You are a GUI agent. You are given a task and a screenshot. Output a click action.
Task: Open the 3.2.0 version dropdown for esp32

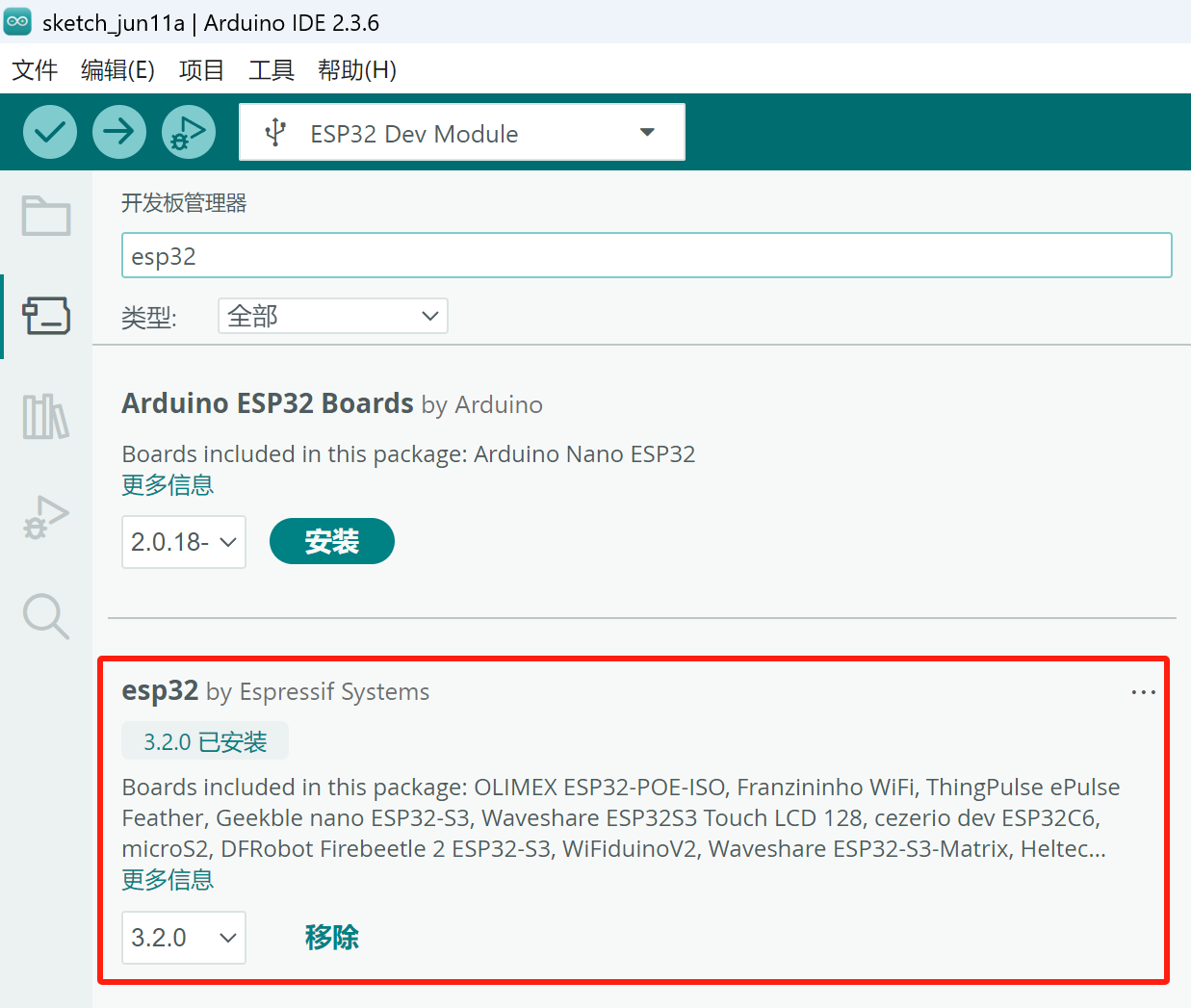(184, 938)
